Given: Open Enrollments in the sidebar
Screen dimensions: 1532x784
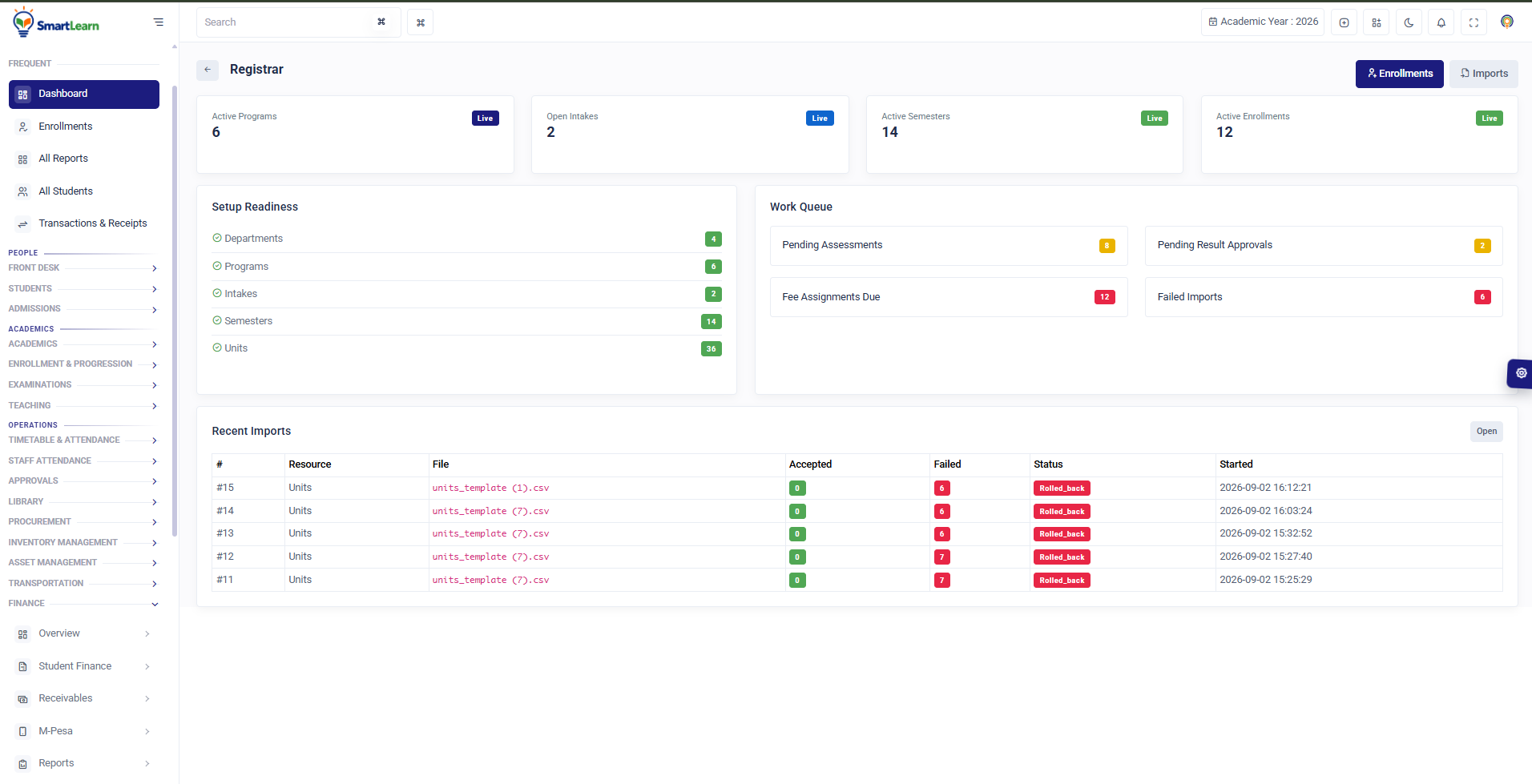Looking at the screenshot, I should 84,127.
